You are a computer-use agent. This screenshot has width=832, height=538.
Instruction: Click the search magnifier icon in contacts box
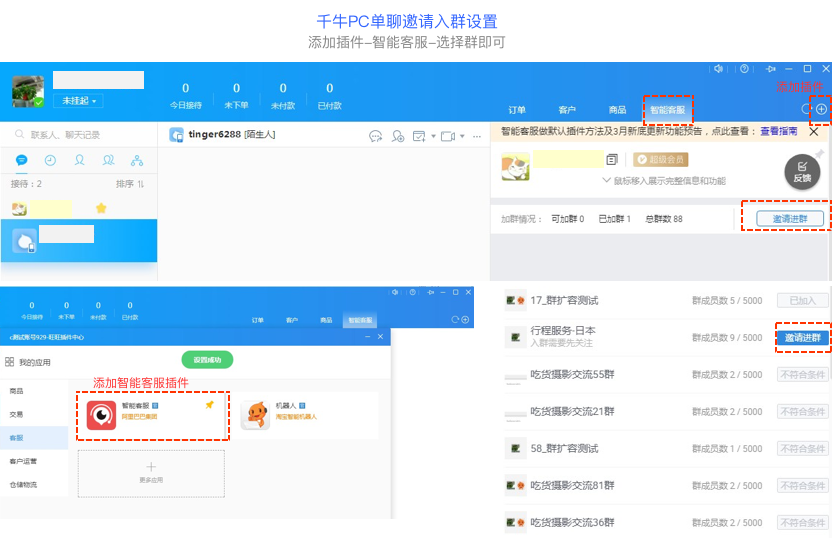tap(20, 134)
